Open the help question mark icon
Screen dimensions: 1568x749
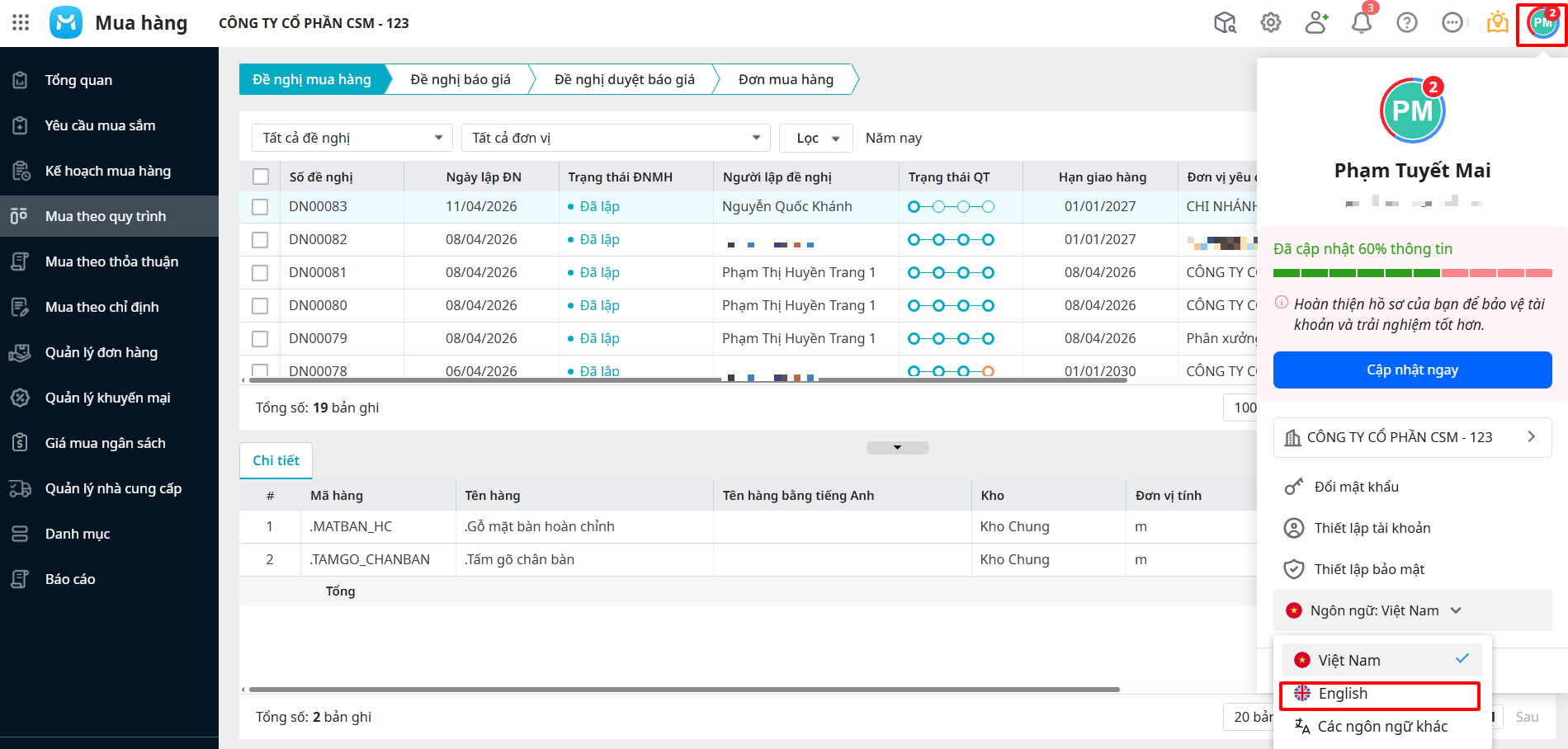[1407, 22]
